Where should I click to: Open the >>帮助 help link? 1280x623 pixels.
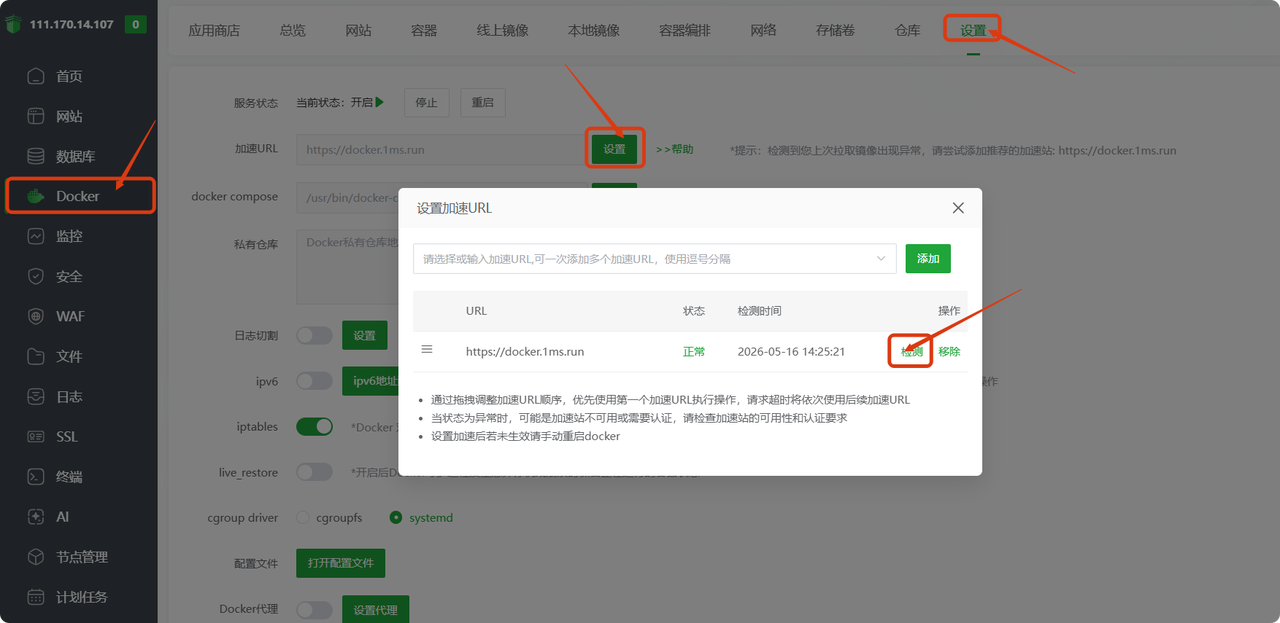[x=675, y=149]
